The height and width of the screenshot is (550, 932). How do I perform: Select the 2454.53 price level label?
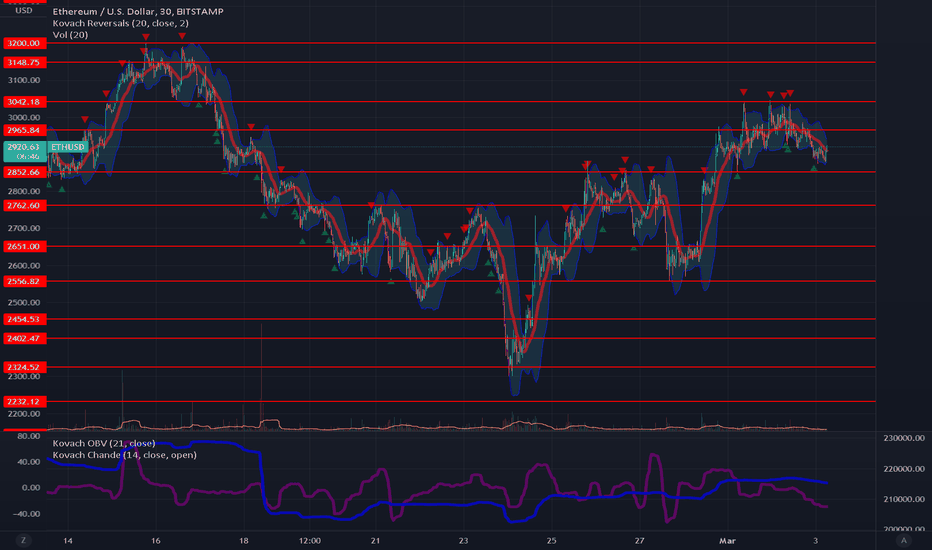(x=24, y=319)
